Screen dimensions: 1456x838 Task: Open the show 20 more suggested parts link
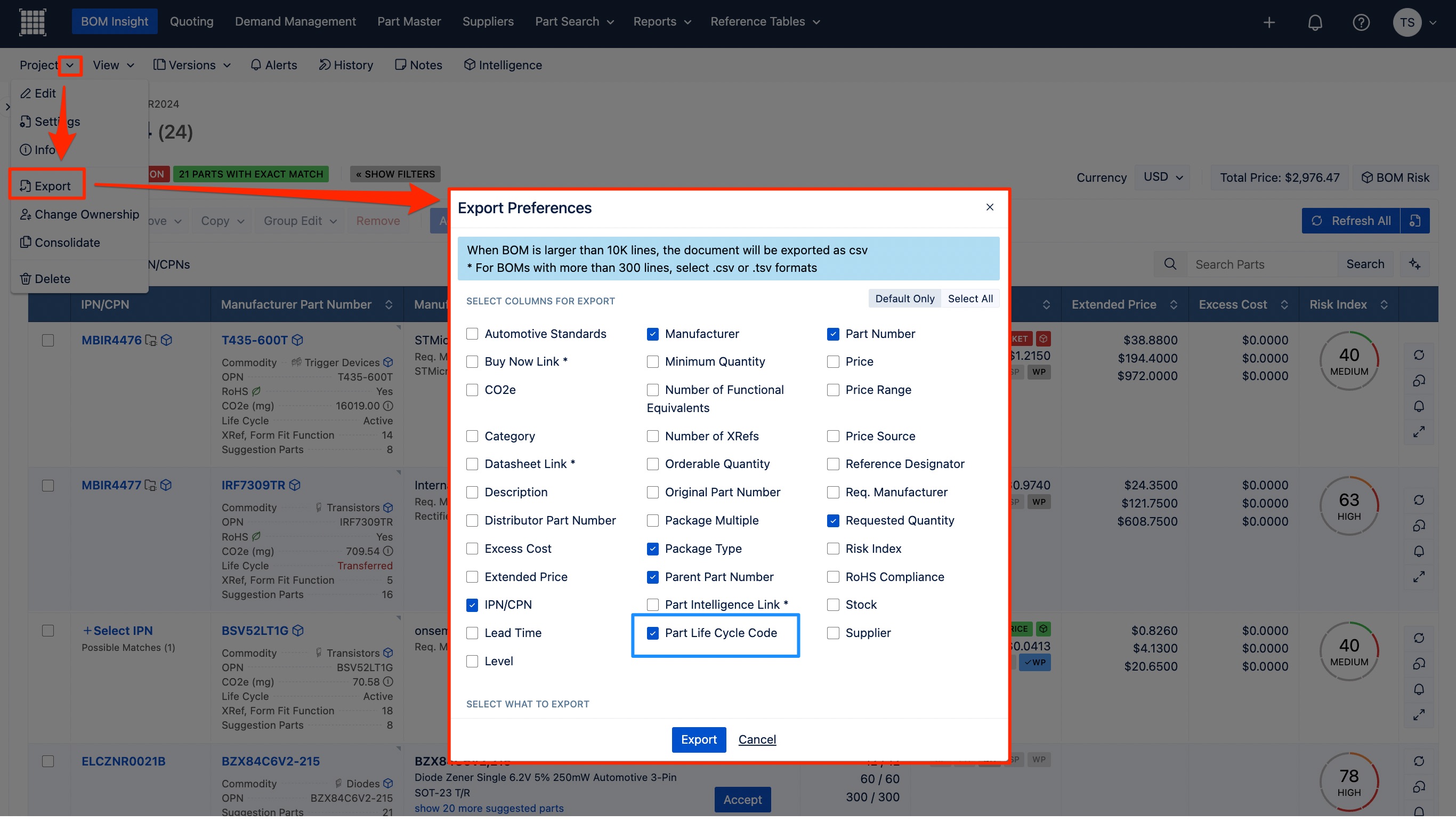489,809
